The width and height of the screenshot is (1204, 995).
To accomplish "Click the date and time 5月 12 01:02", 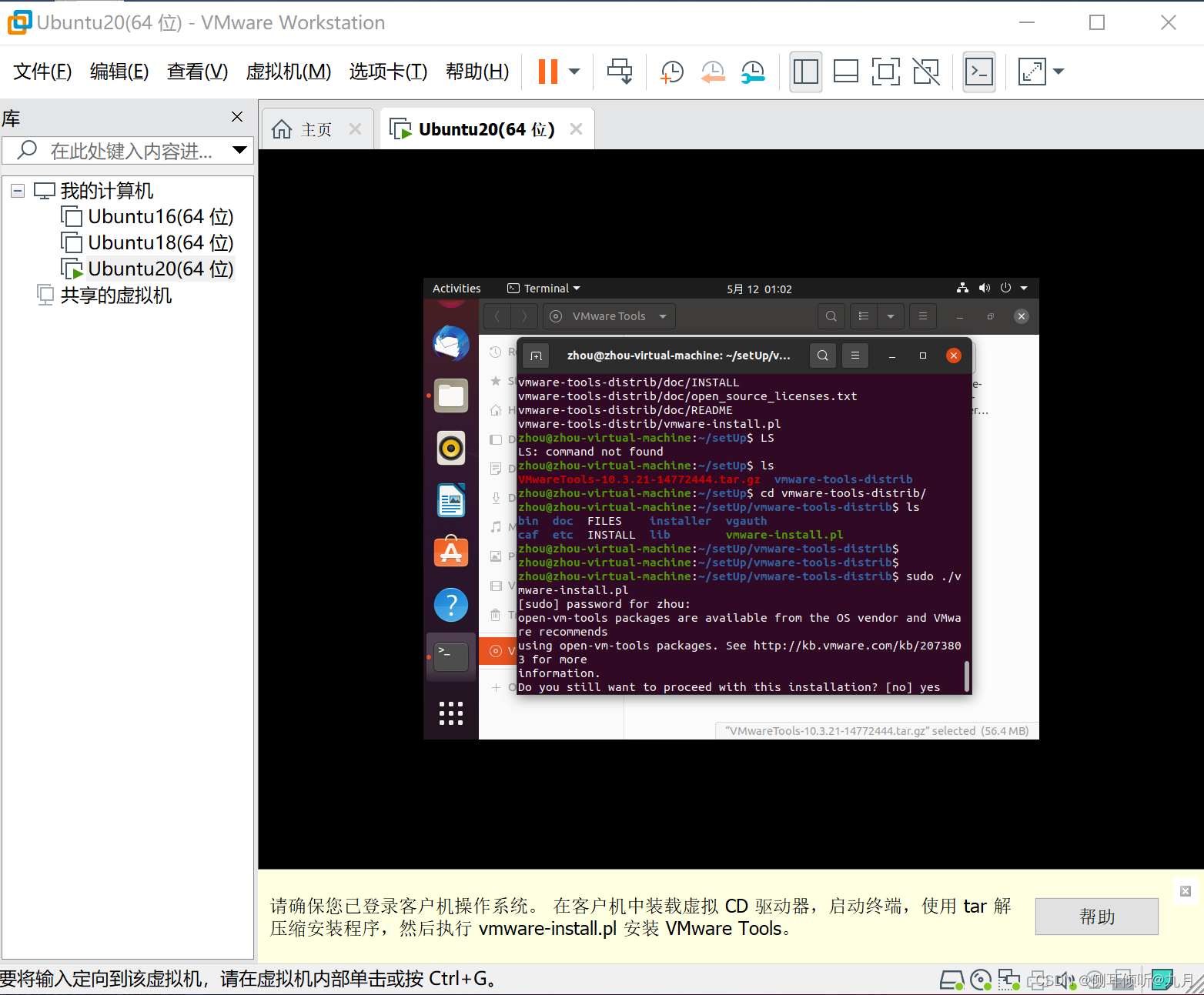I will click(x=759, y=289).
